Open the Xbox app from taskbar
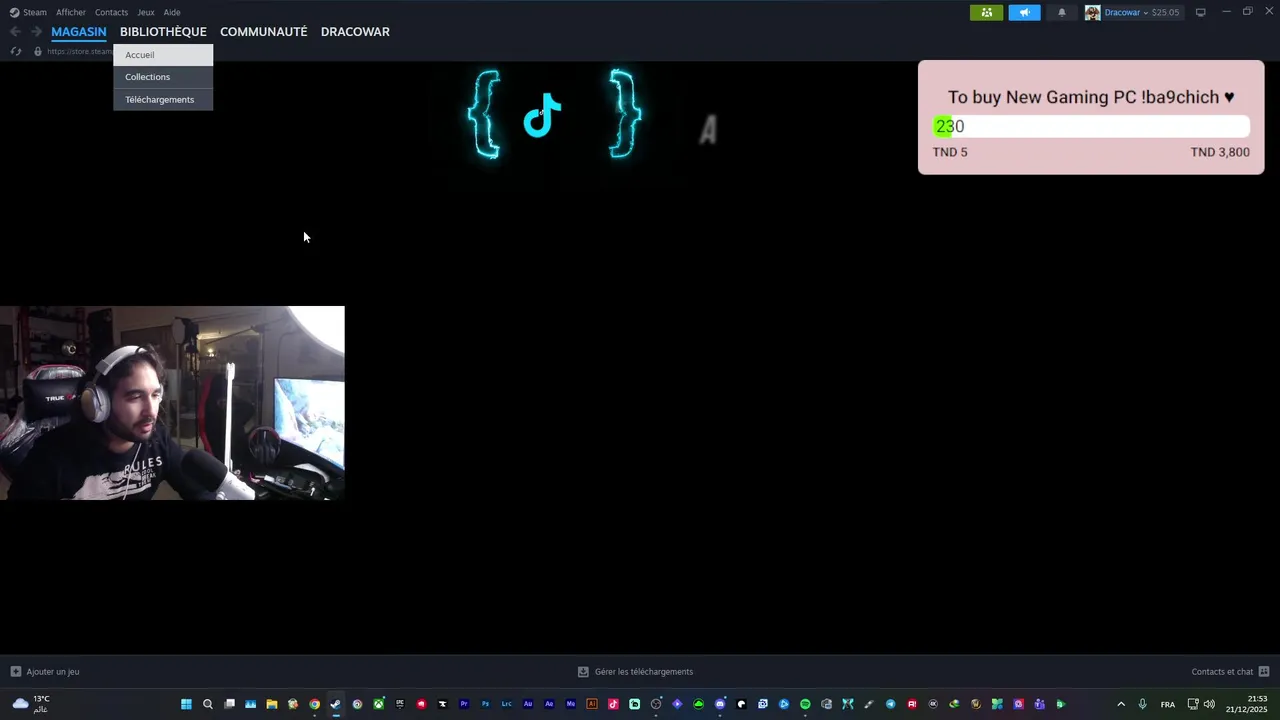Image resolution: width=1280 pixels, height=720 pixels. coord(378,704)
